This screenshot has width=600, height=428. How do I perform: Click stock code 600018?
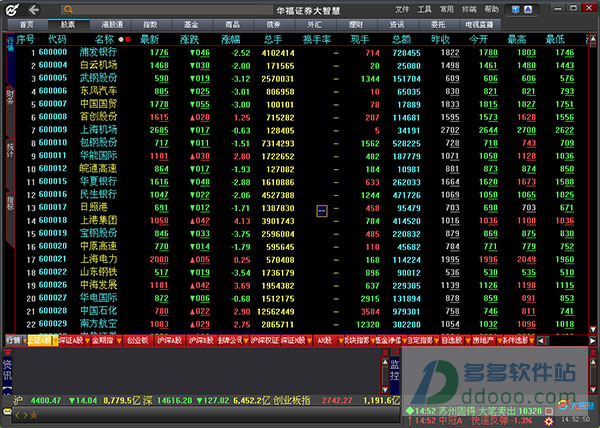click(x=53, y=220)
